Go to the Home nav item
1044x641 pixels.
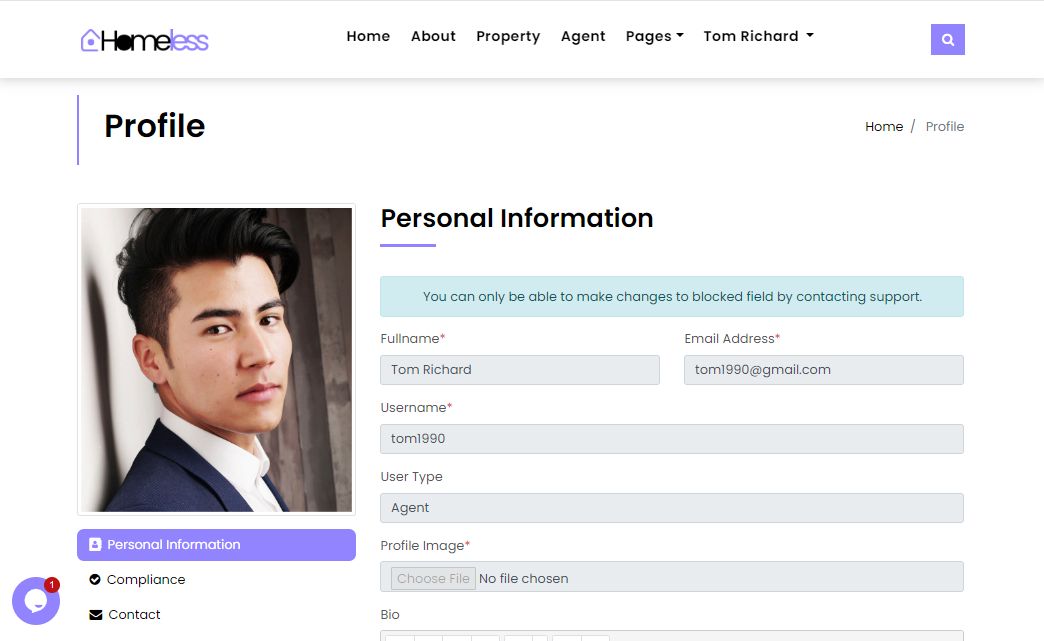[368, 36]
